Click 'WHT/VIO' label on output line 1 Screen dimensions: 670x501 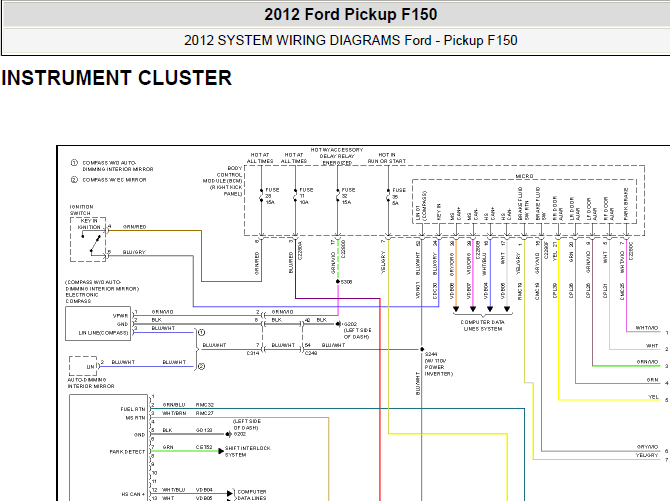(x=647, y=328)
